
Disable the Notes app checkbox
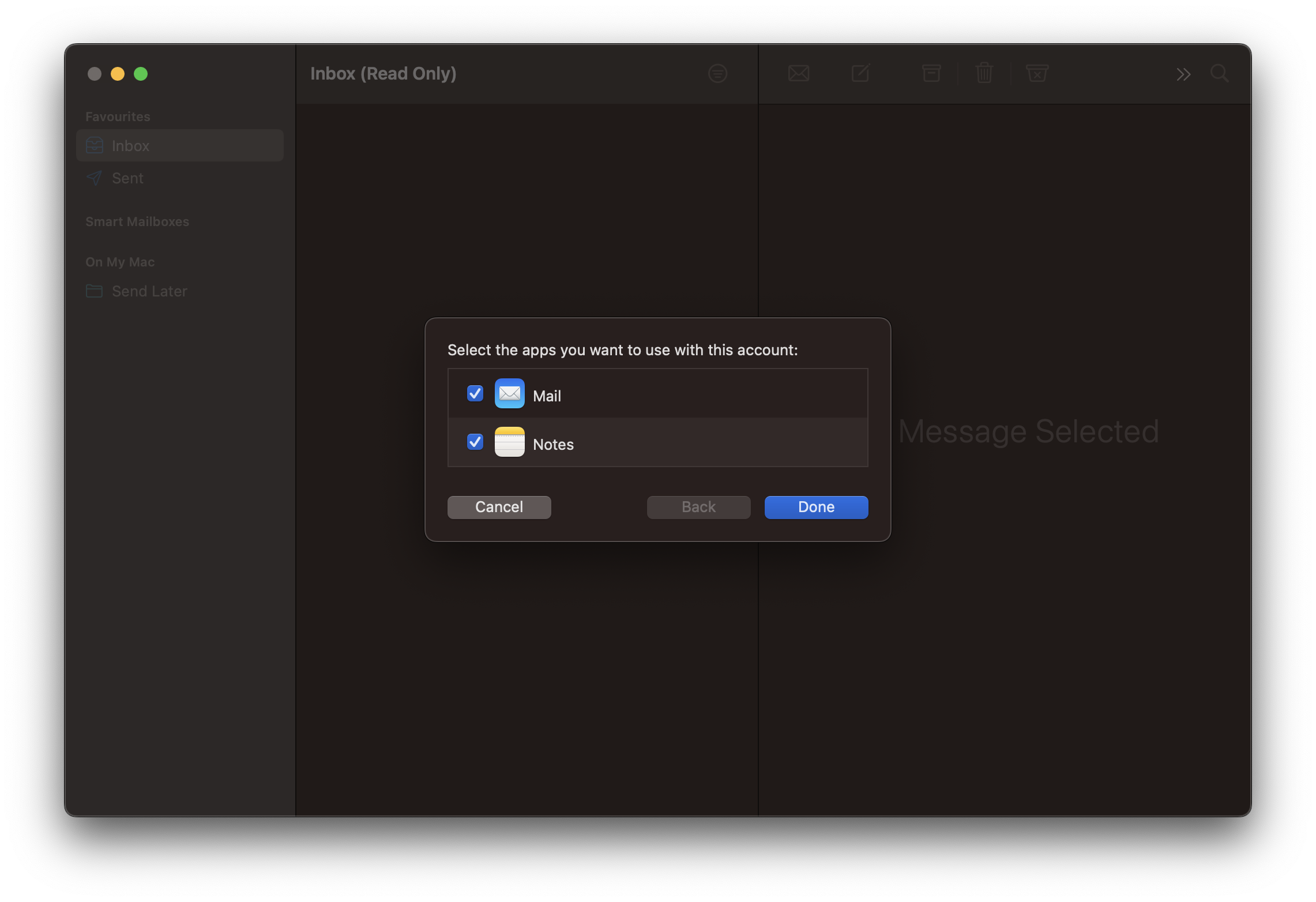pyautogui.click(x=475, y=442)
